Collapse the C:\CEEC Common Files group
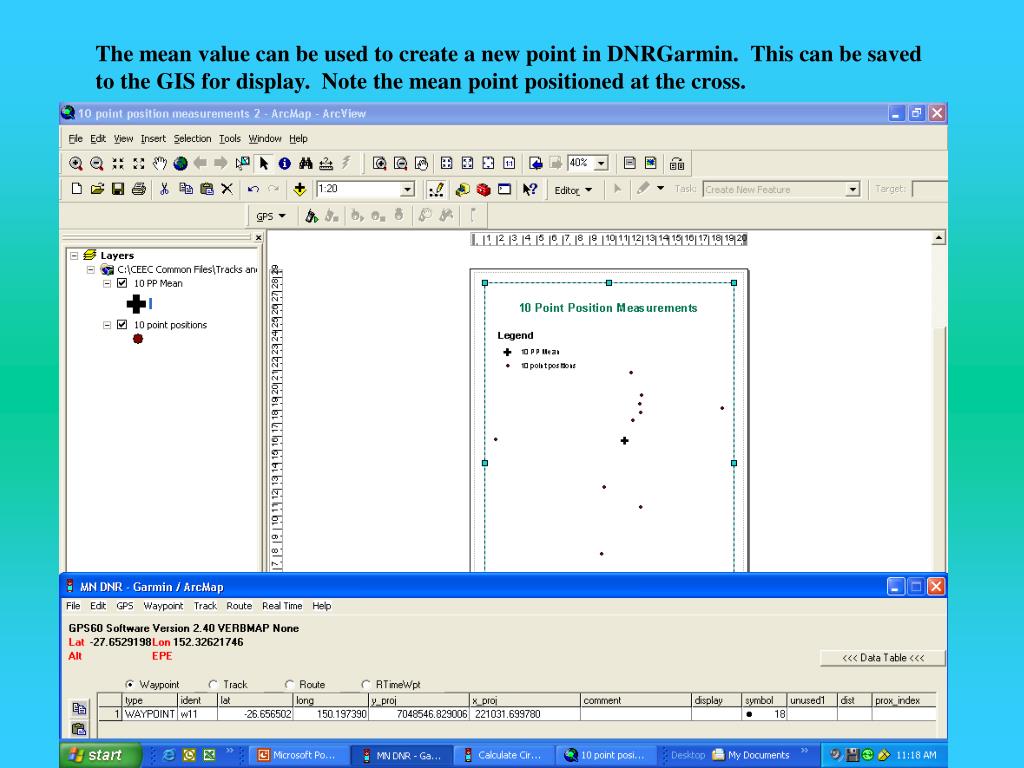 (x=91, y=269)
